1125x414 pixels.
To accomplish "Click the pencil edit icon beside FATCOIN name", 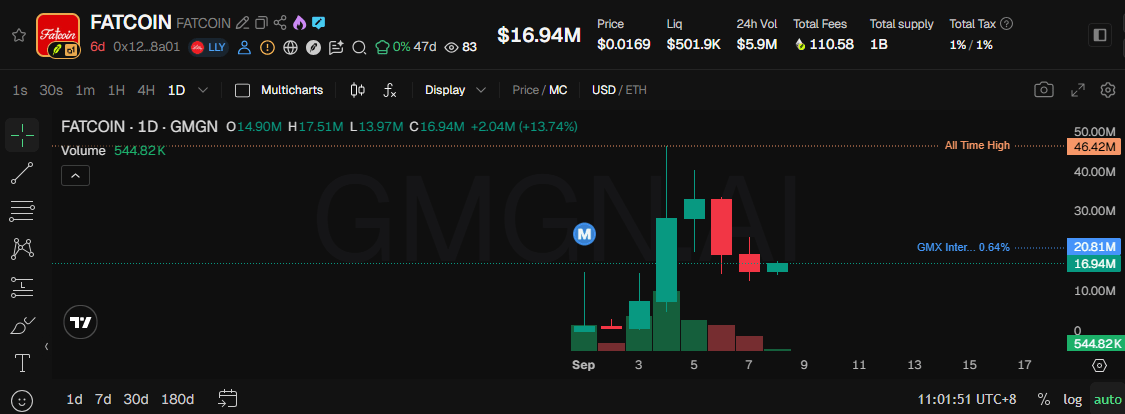I will click(243, 23).
